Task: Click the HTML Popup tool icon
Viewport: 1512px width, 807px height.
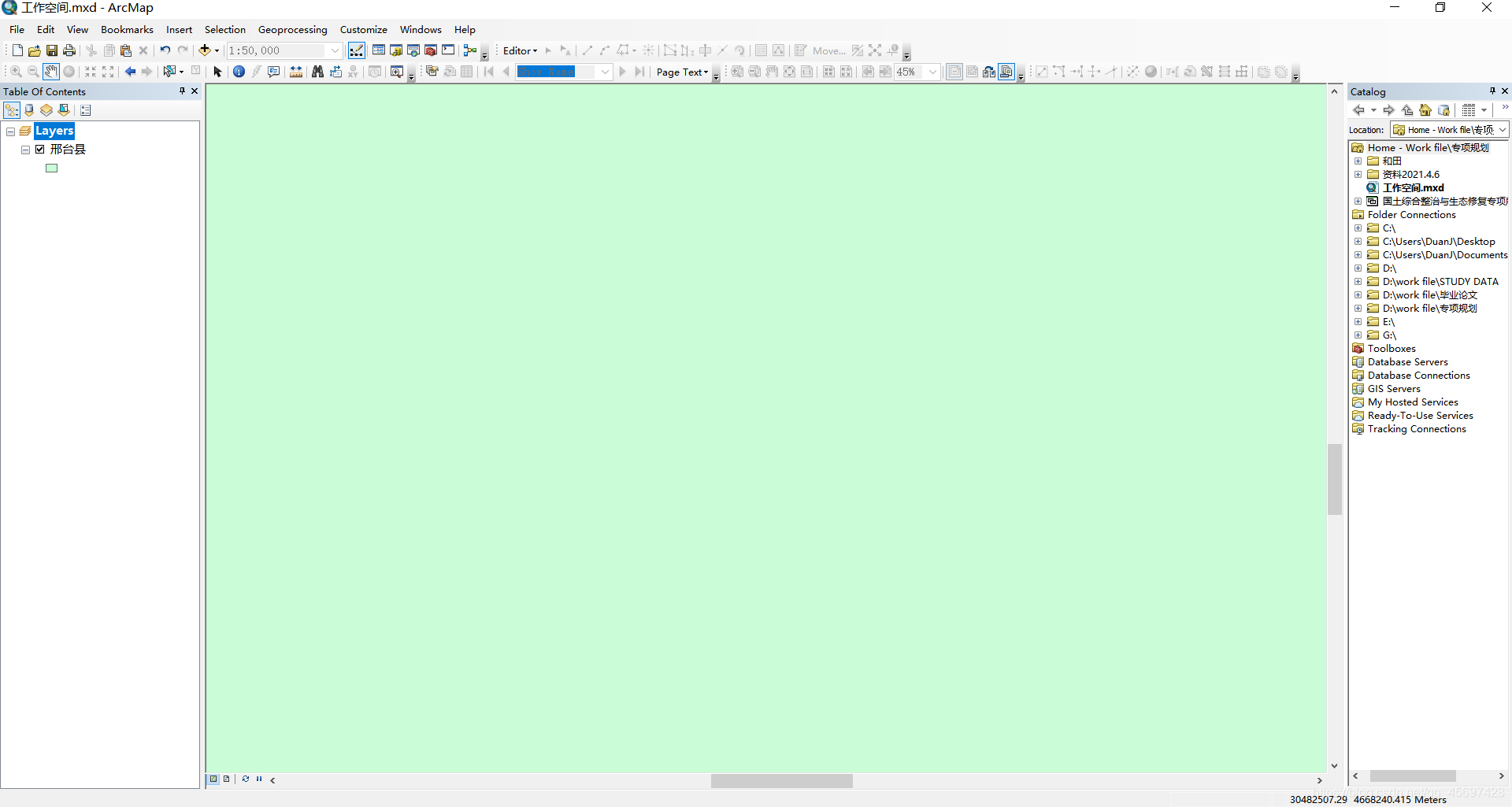Action: [273, 72]
